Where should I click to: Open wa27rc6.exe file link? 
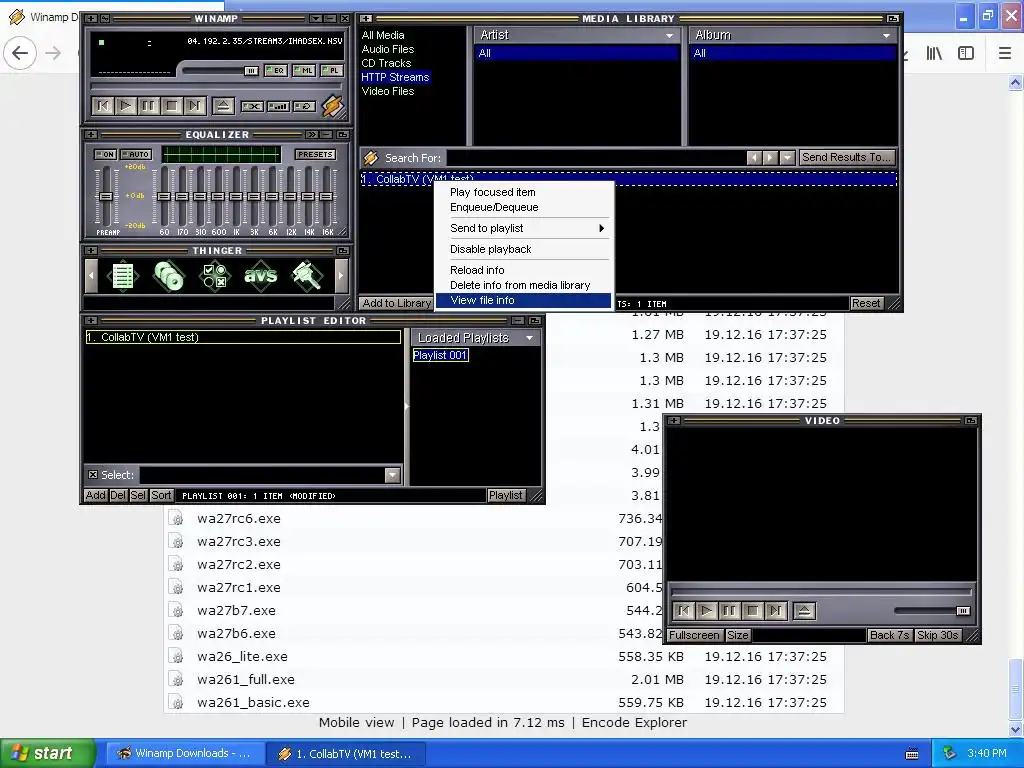(x=239, y=519)
